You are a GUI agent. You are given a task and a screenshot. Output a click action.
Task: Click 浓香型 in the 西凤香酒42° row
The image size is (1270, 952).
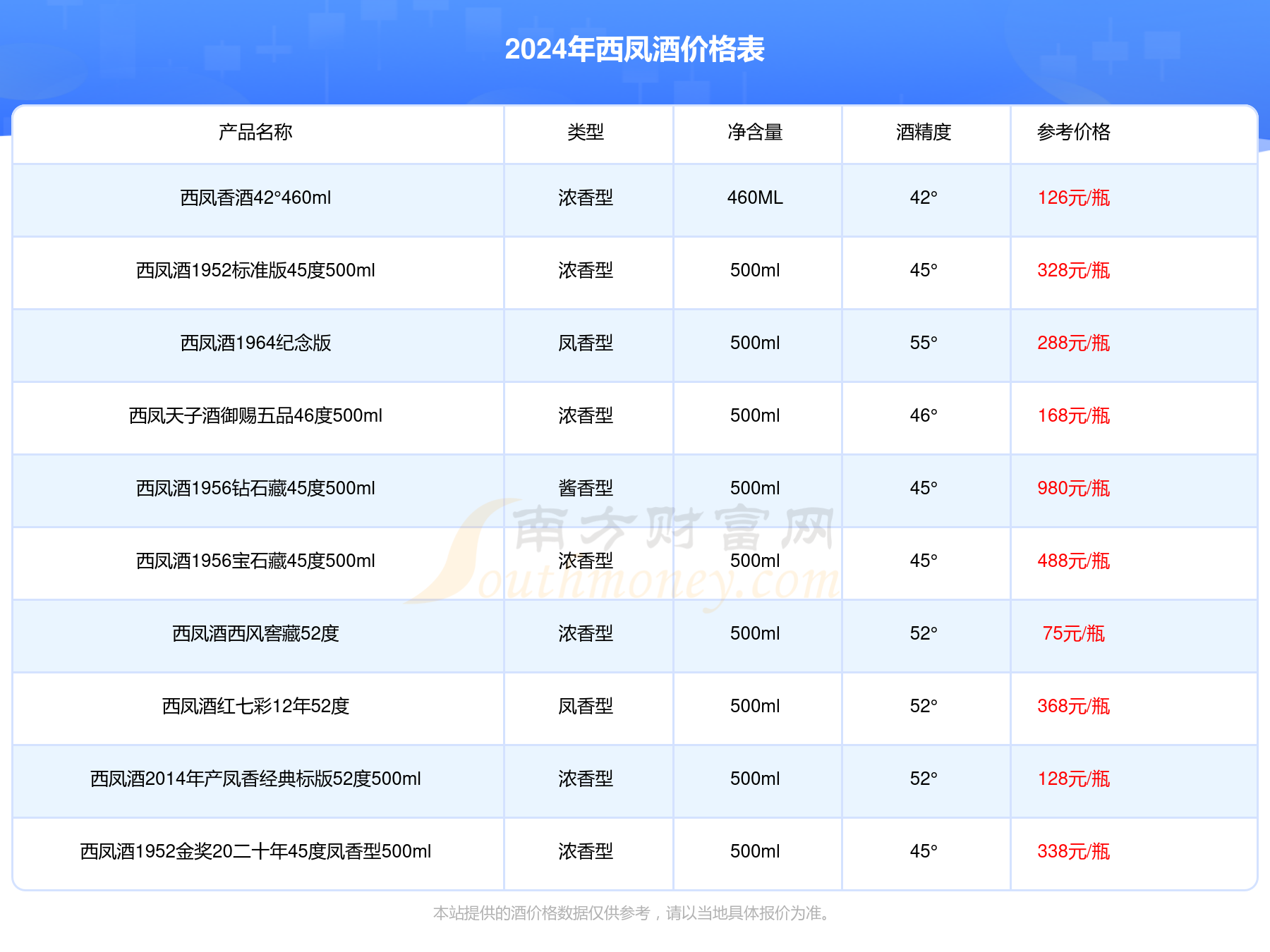click(x=586, y=197)
